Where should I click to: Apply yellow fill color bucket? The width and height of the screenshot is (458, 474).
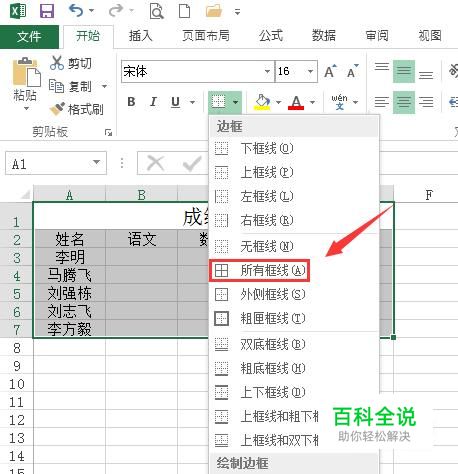coord(263,102)
